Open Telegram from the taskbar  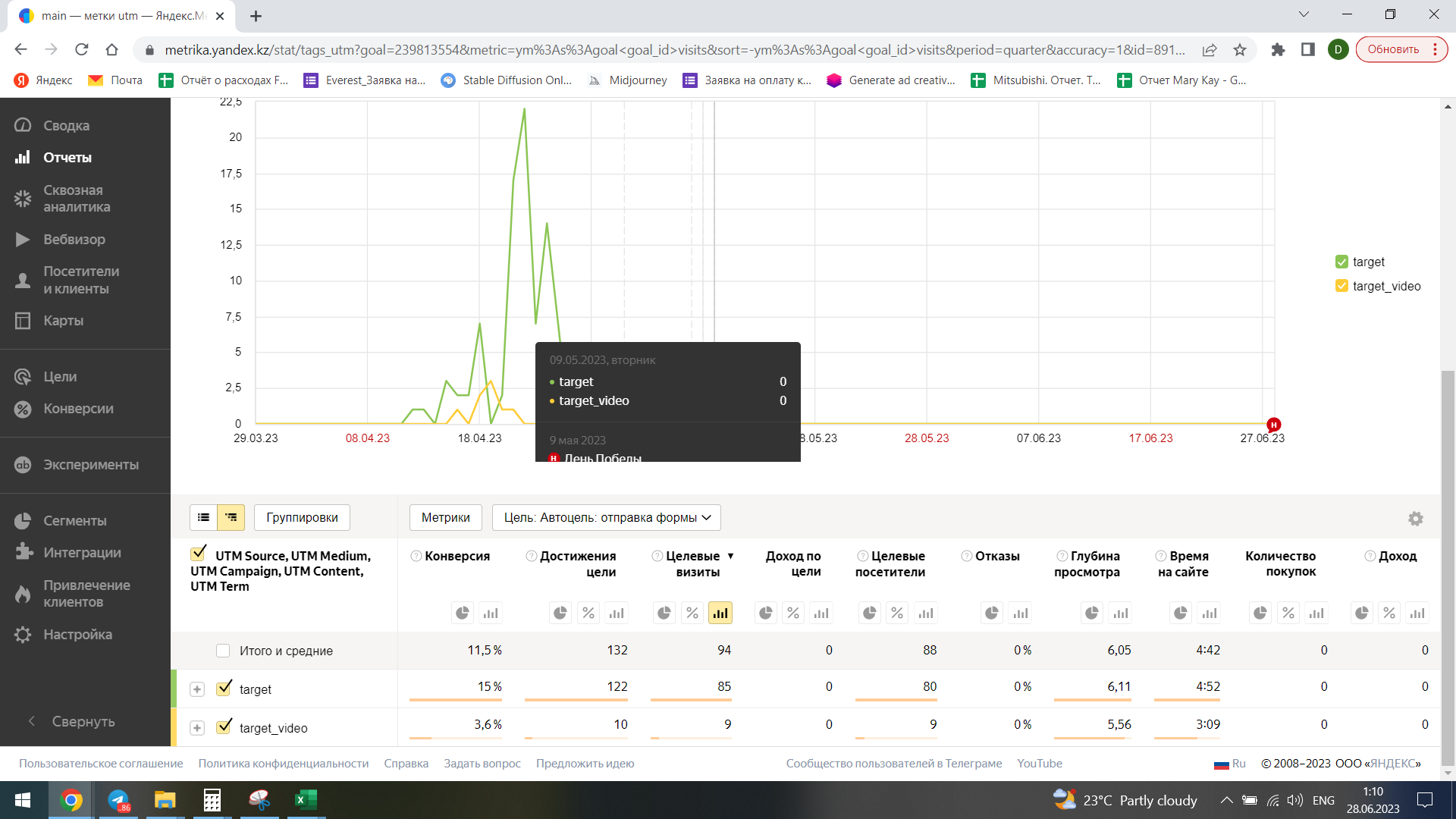pos(118,800)
